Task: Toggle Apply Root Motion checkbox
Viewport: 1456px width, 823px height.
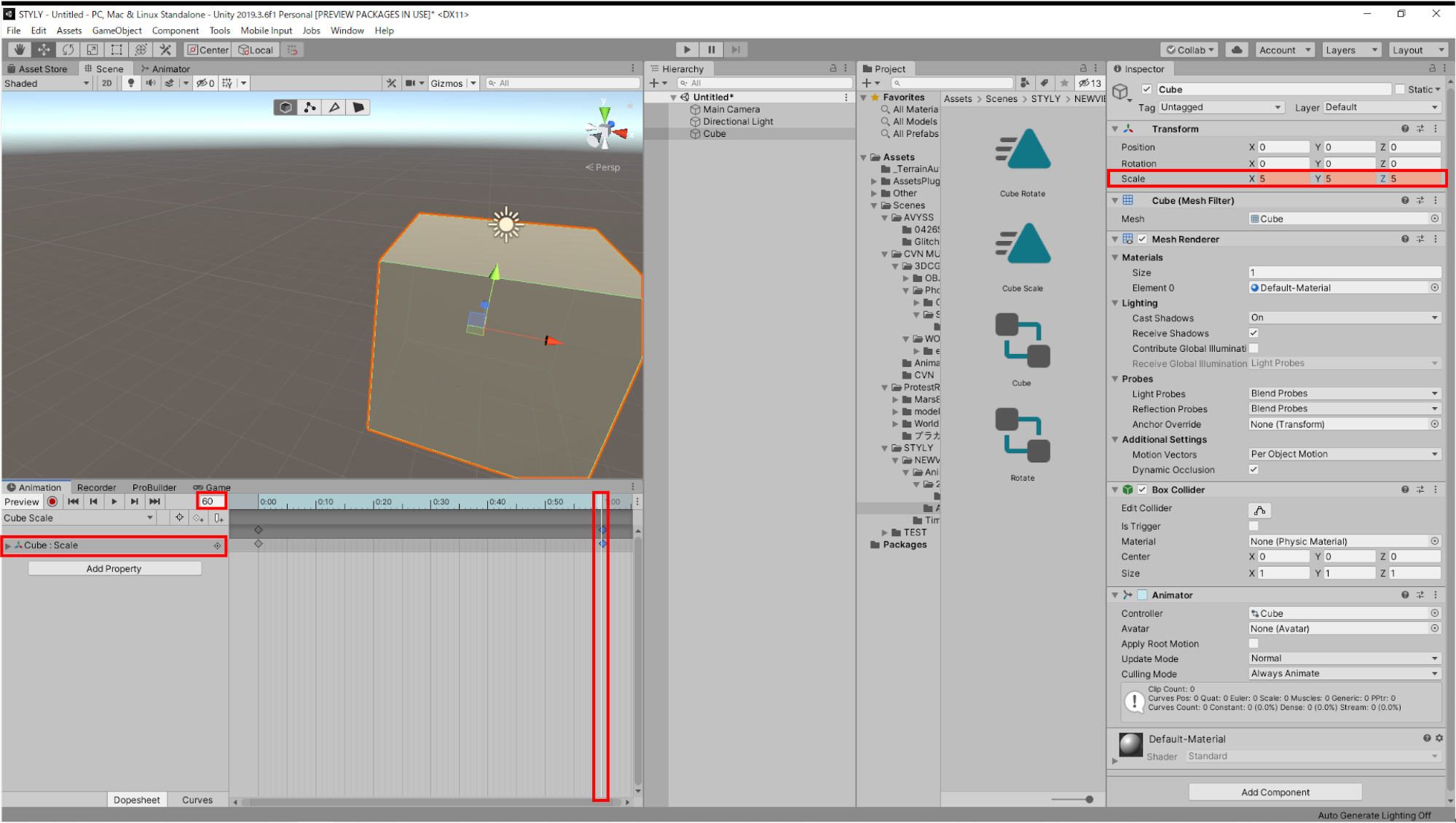Action: 1254,643
